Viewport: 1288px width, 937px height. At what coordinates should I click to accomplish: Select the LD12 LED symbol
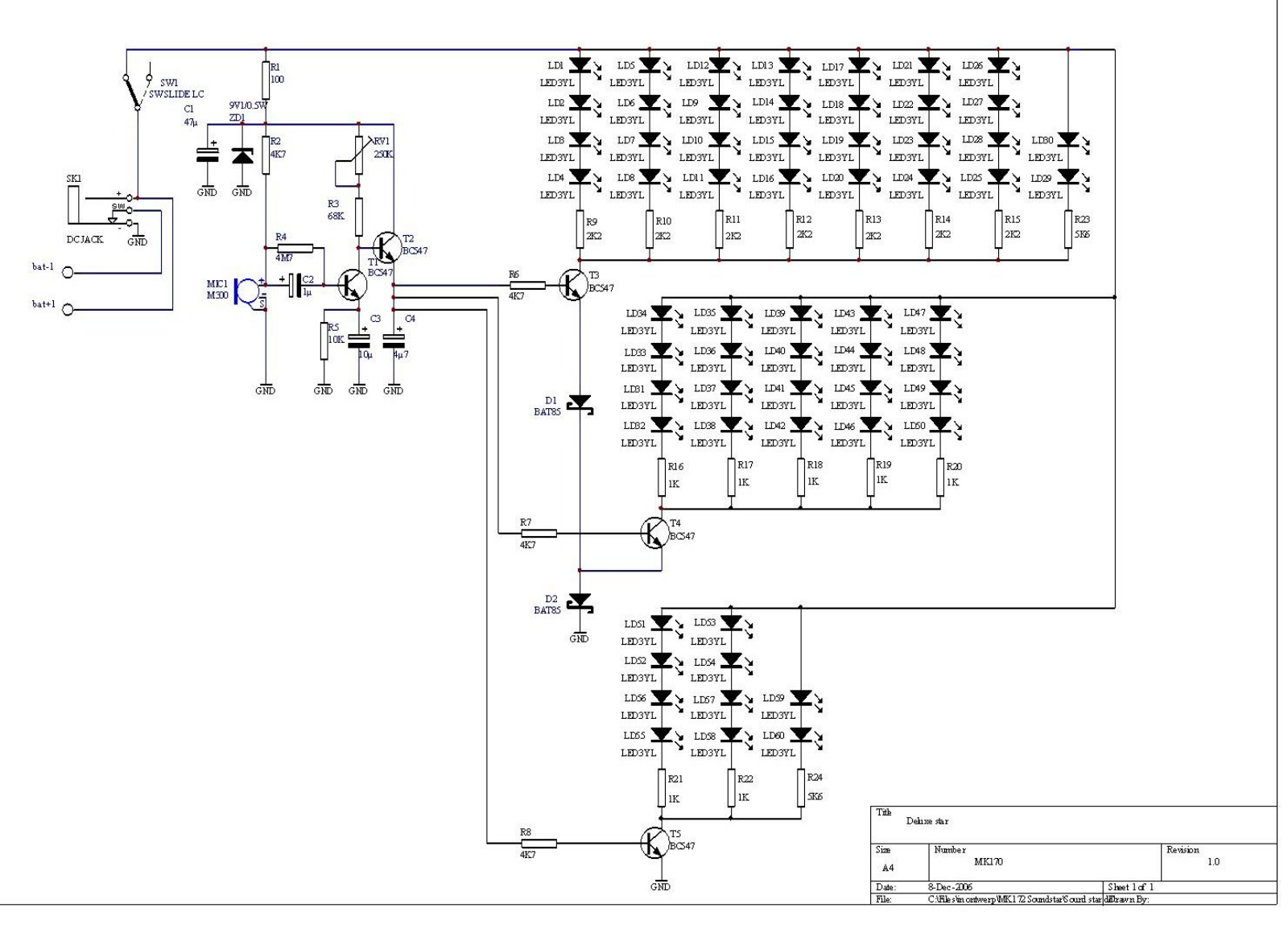(x=723, y=66)
